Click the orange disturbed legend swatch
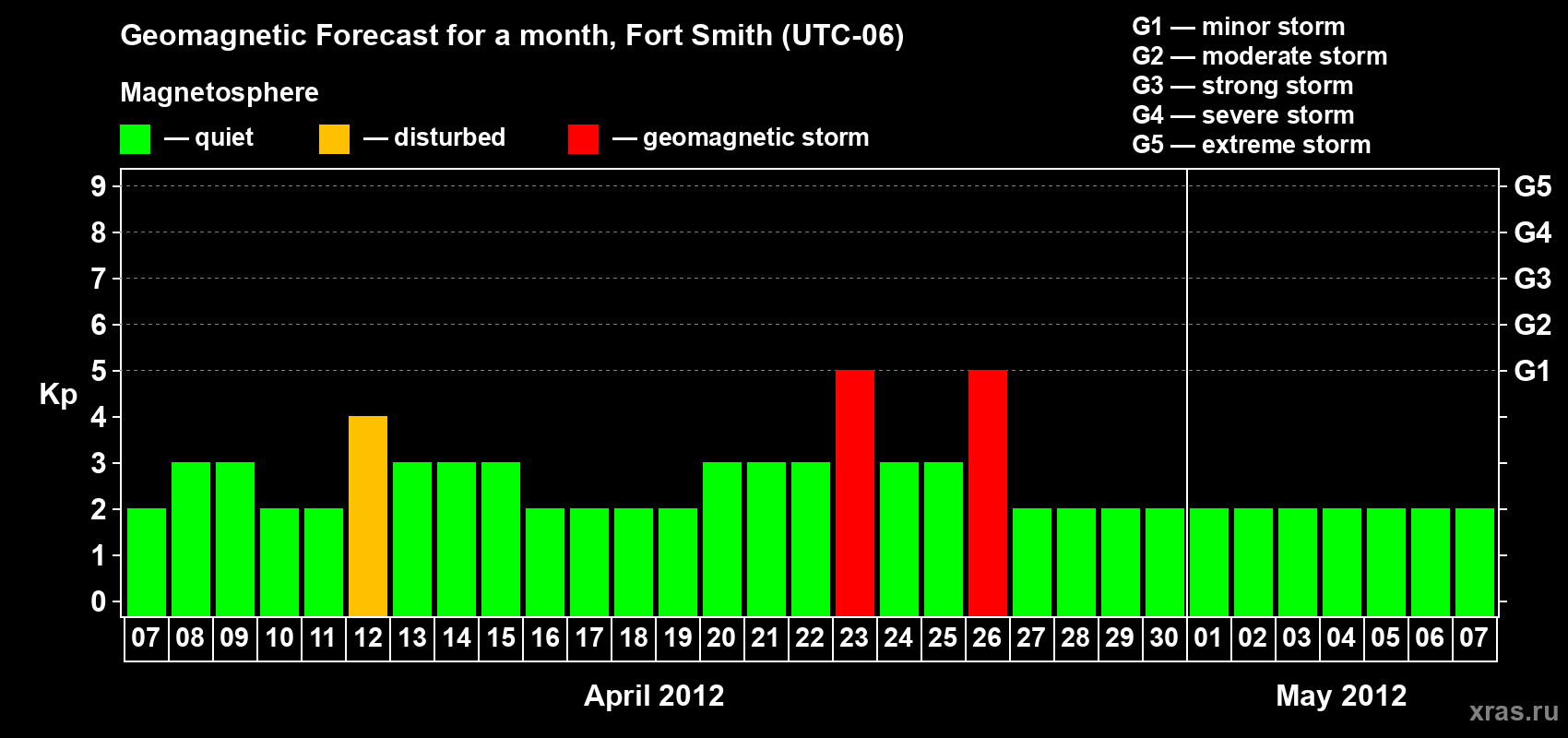1568x738 pixels. 334,139
